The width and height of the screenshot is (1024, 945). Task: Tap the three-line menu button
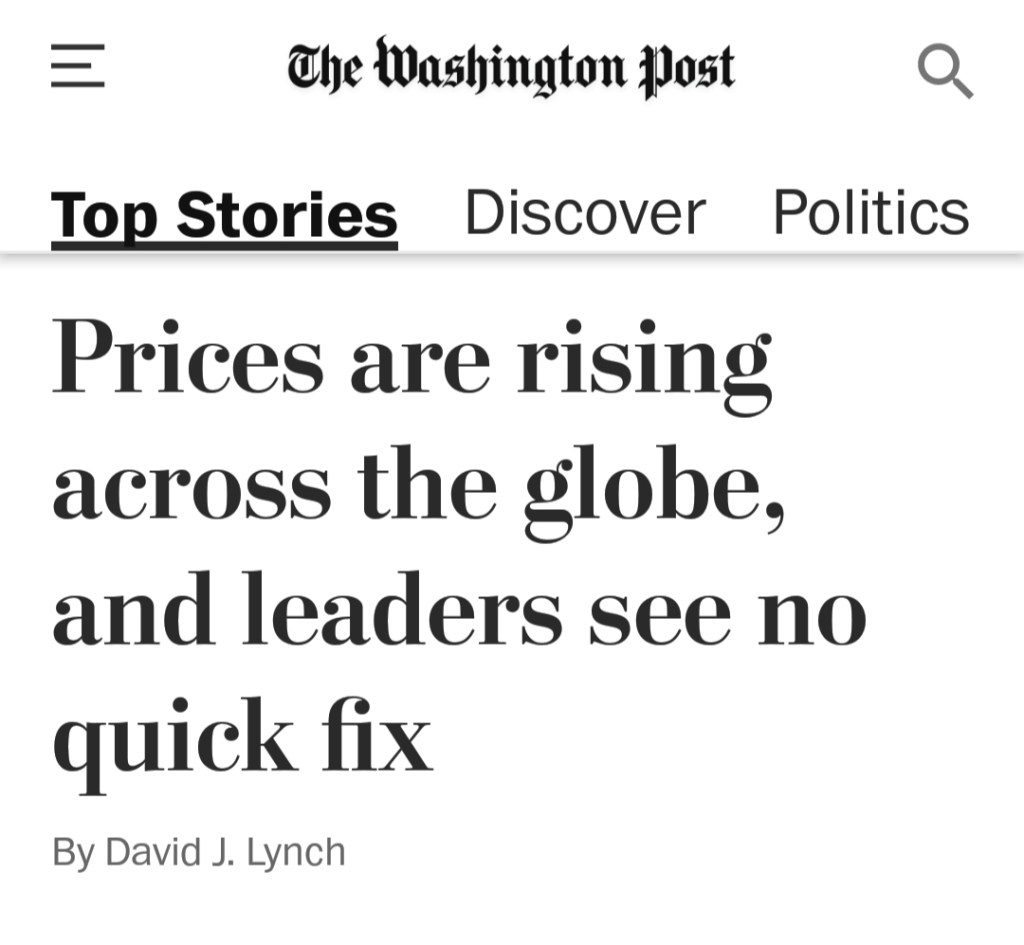(x=78, y=66)
